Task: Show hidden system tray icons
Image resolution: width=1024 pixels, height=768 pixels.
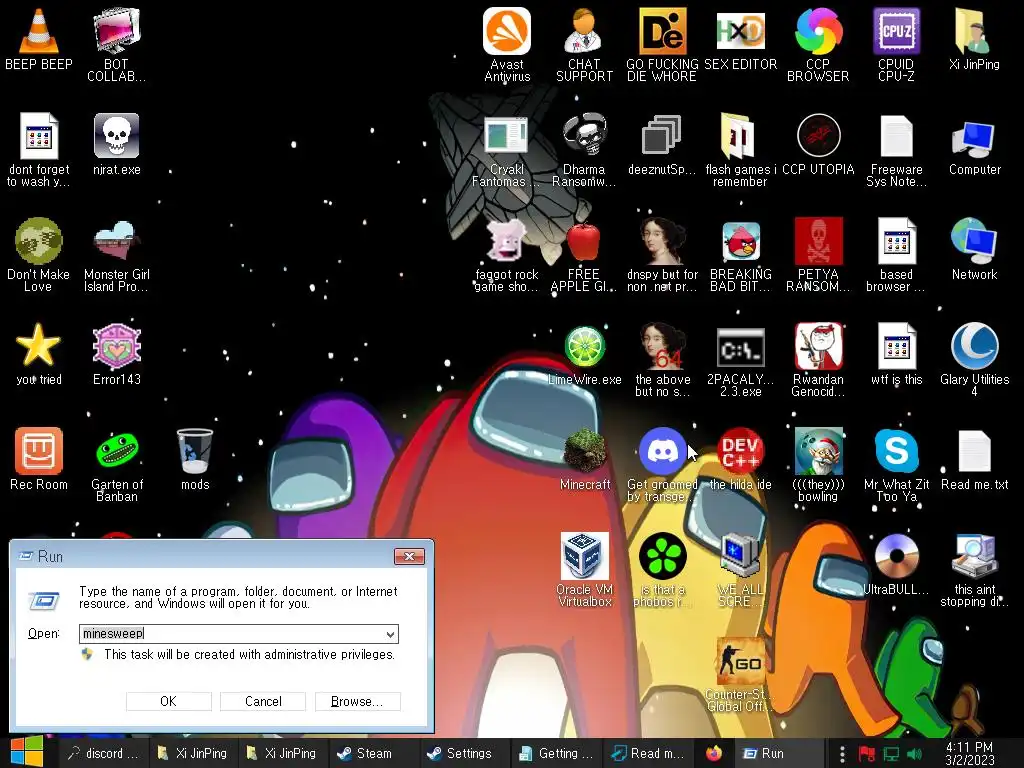Action: 842,754
